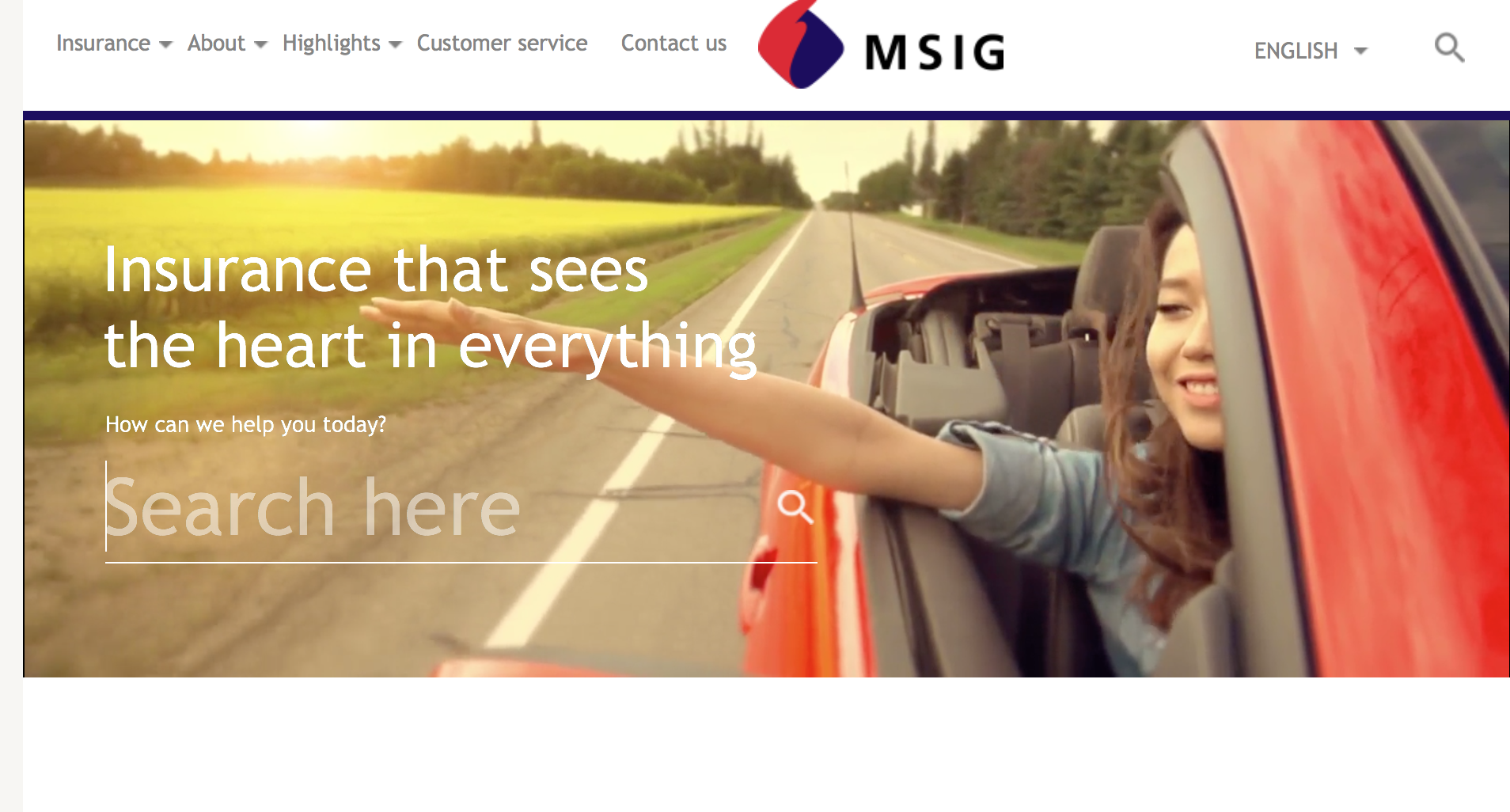Open search via header magnifier icon
1510x812 pixels.
point(1449,47)
